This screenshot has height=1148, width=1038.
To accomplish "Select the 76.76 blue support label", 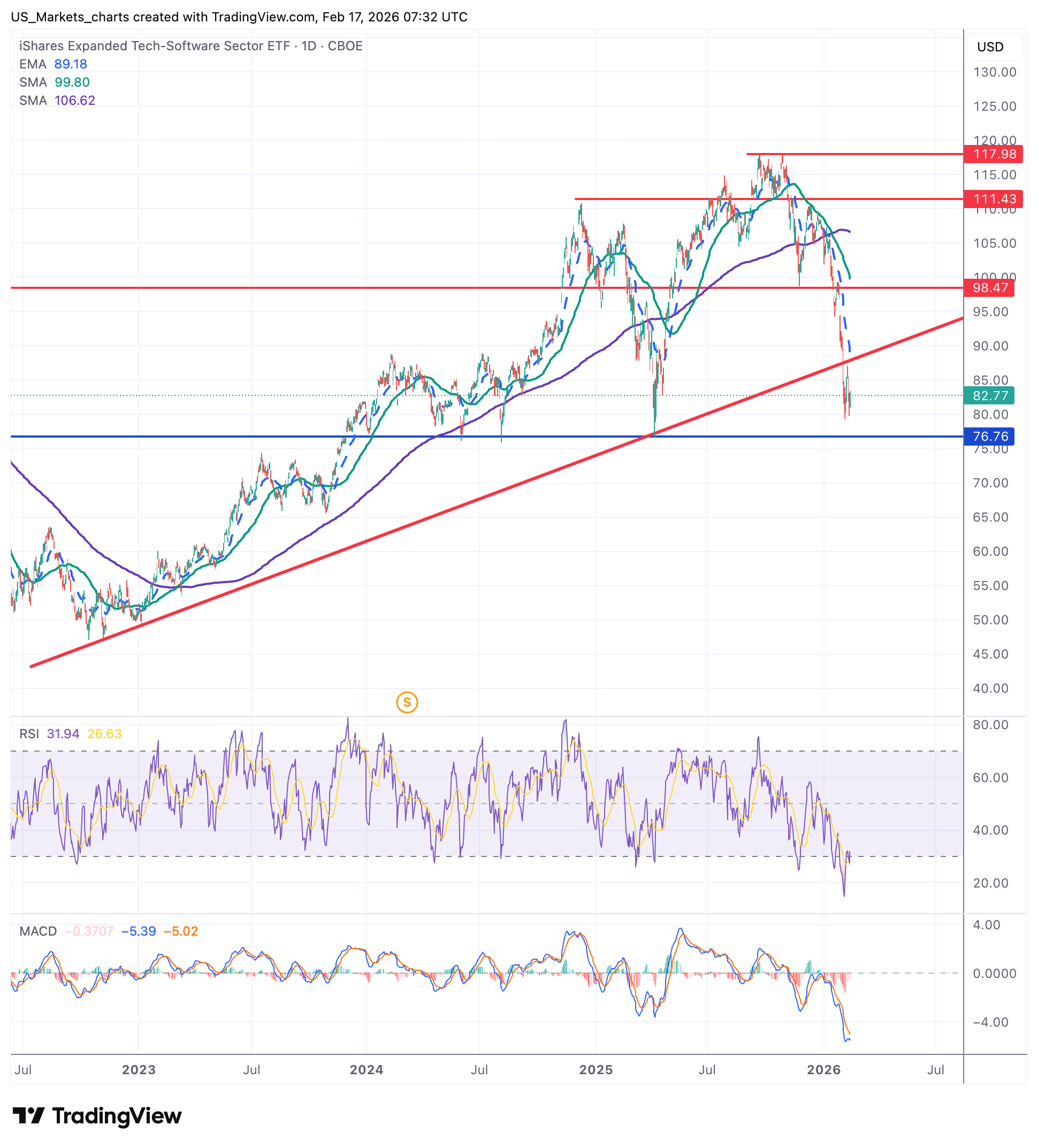I will [989, 436].
